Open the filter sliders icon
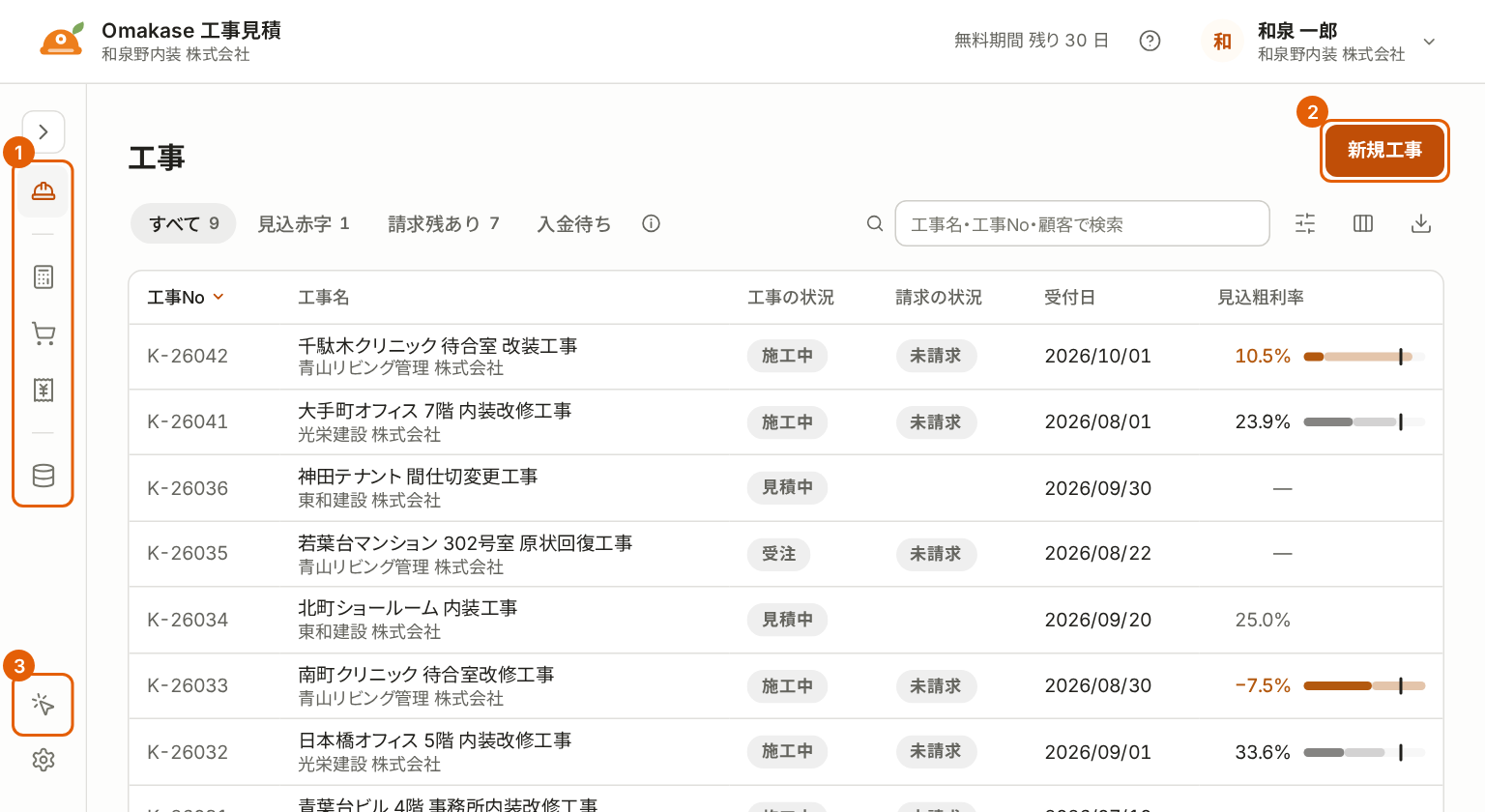 [1305, 224]
